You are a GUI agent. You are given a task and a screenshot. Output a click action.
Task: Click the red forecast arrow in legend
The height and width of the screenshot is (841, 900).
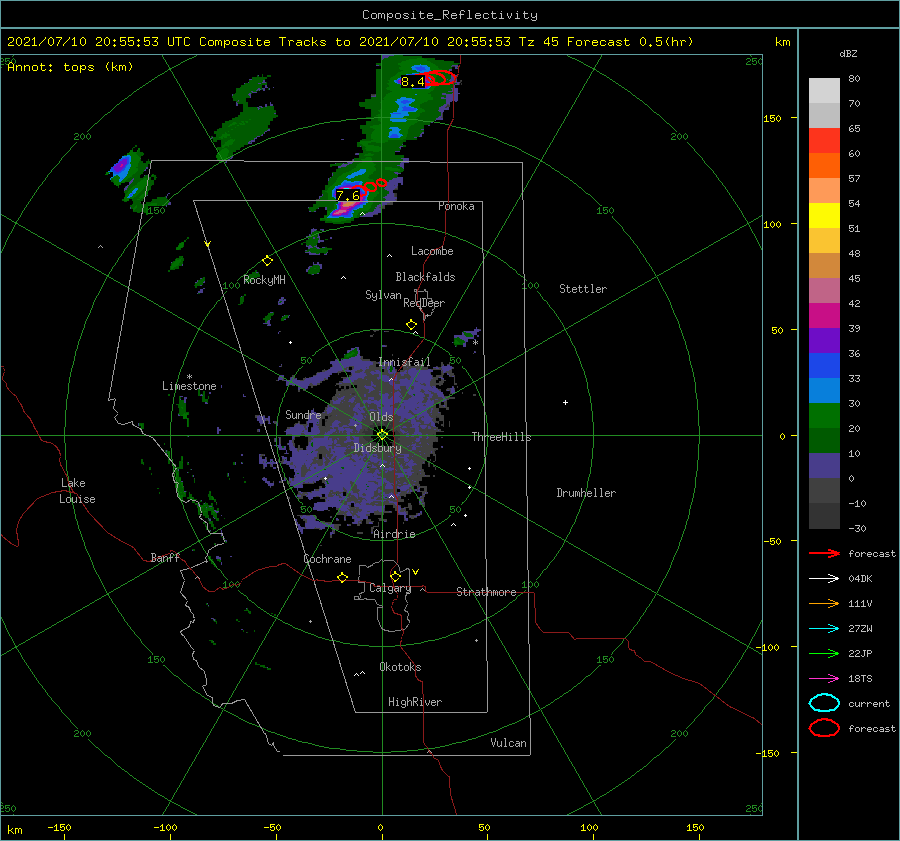[x=824, y=553]
